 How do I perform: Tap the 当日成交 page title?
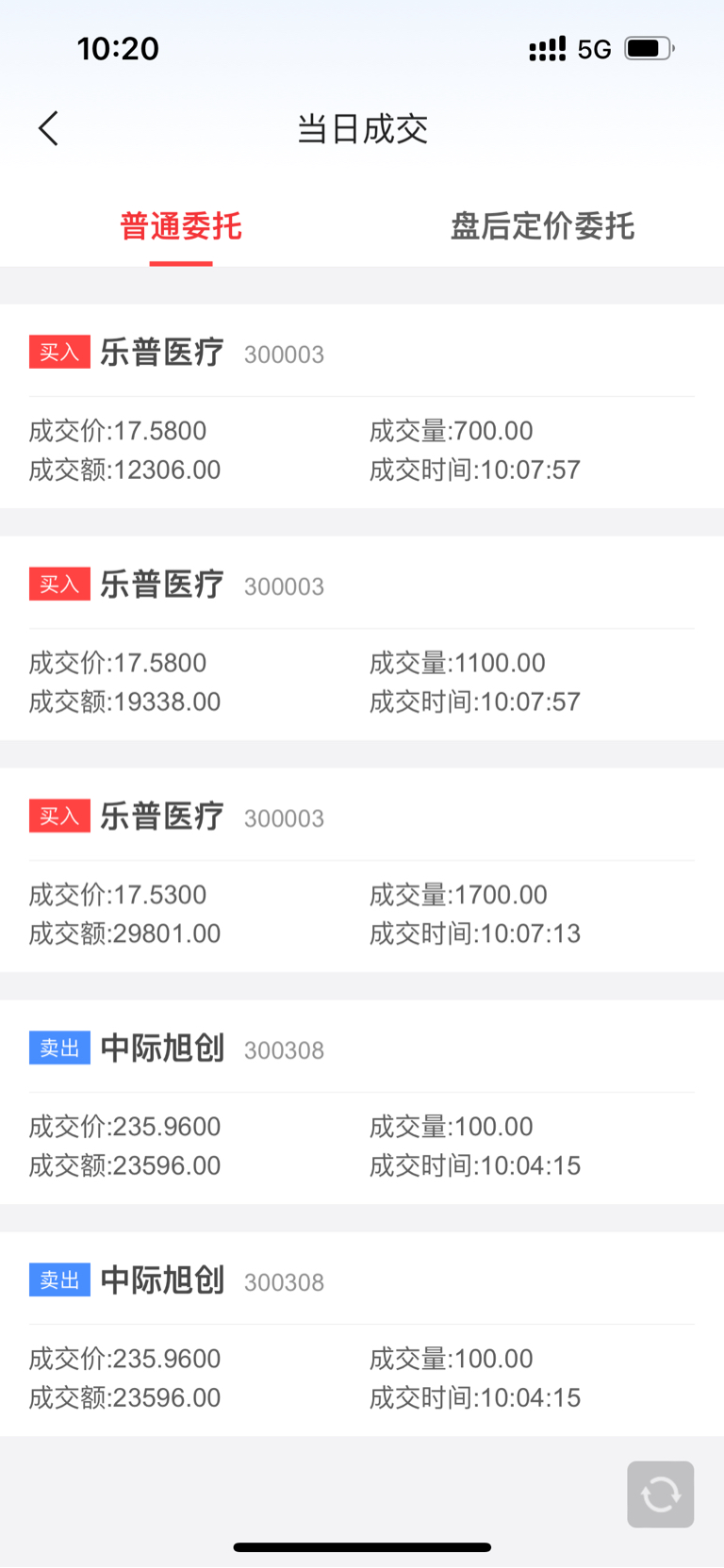point(362,129)
